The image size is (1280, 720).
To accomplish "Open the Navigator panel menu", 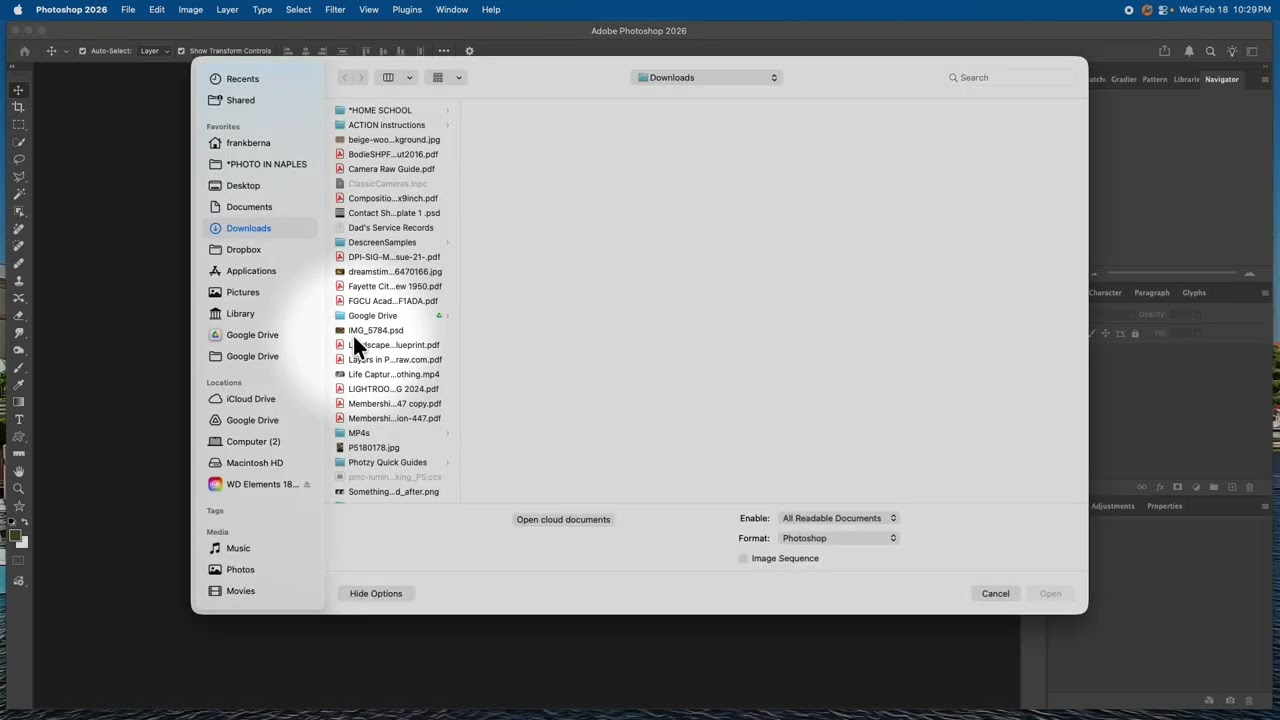I will 1265,79.
